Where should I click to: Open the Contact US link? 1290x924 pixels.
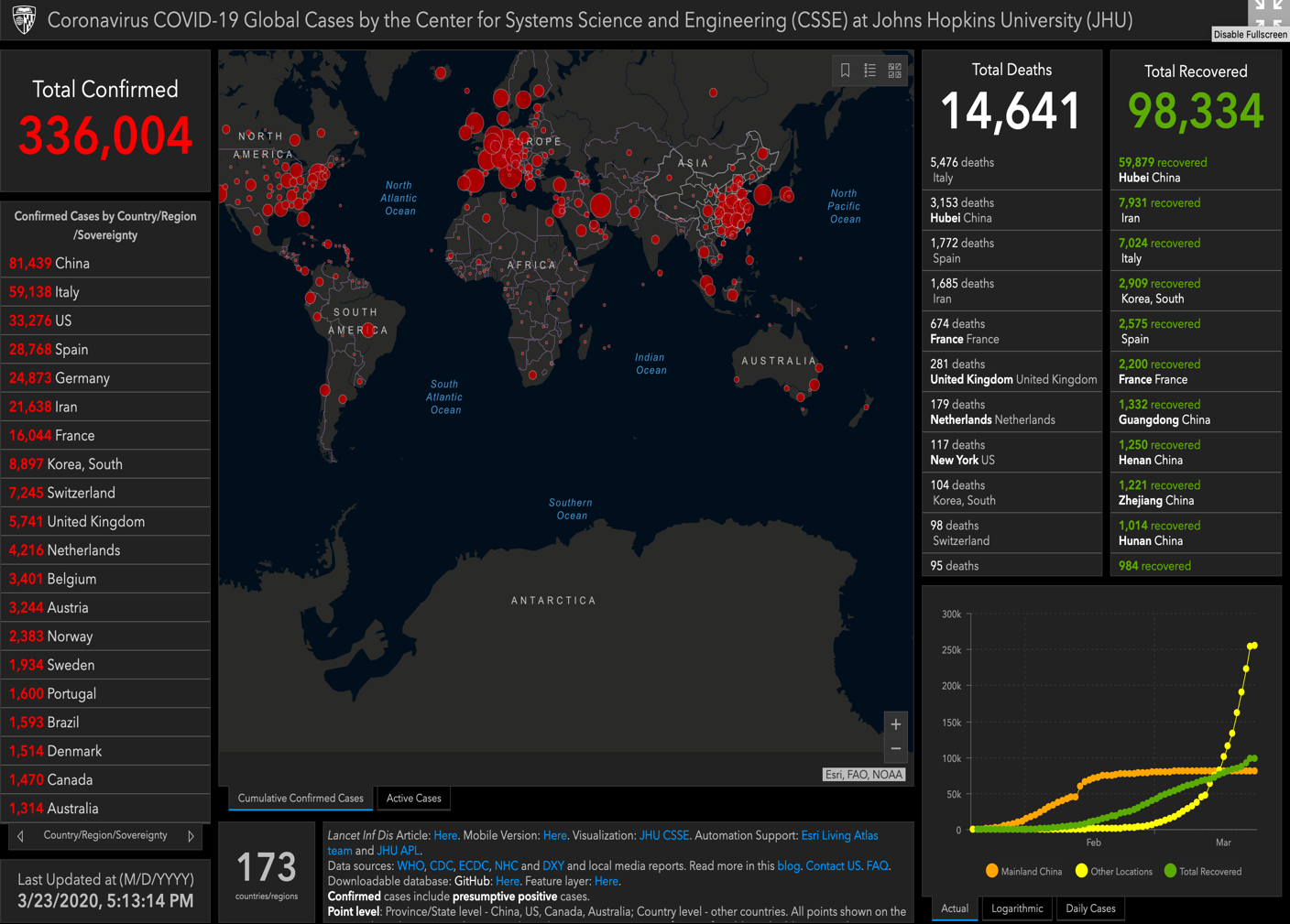pos(833,865)
